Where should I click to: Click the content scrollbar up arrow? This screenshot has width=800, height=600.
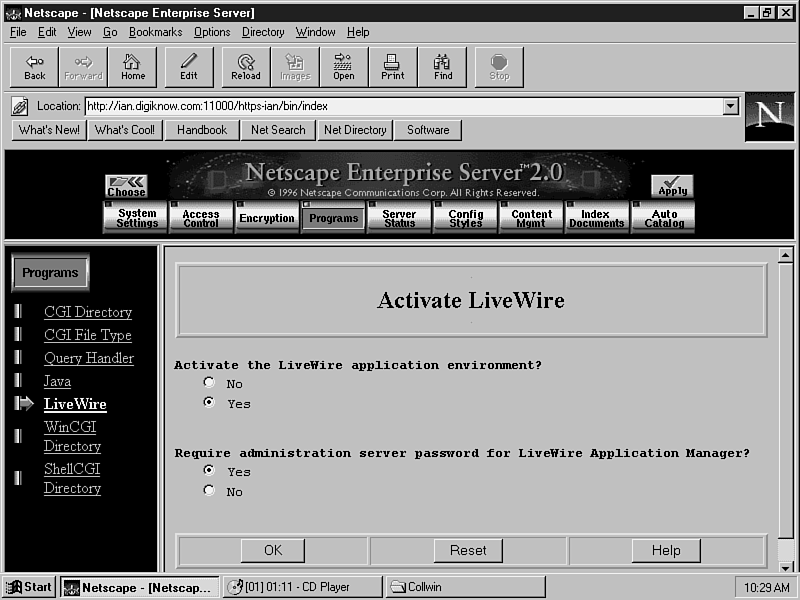pyautogui.click(x=785, y=255)
